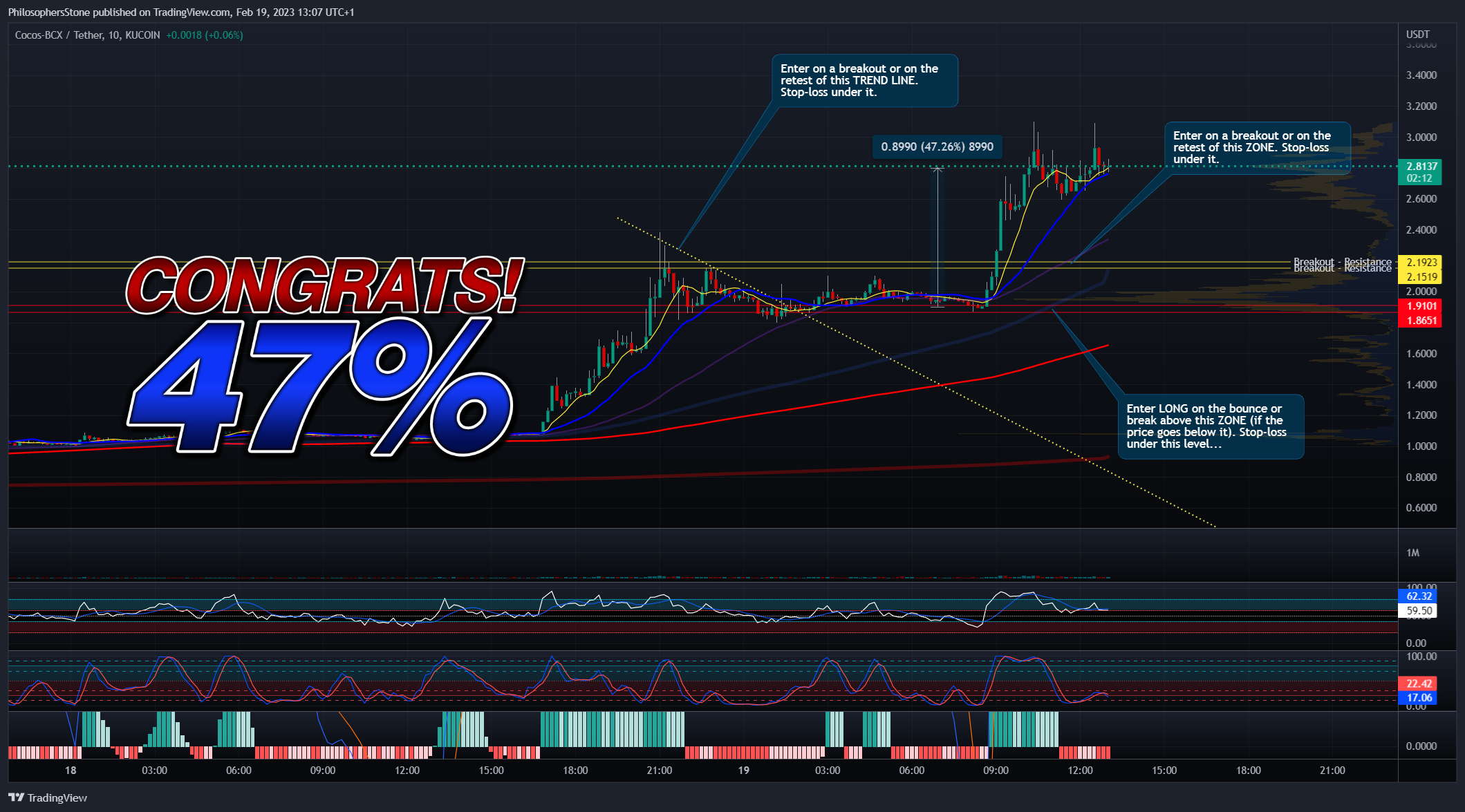Click the 2.6000 price axis tick
The image size is (1465, 812).
[1421, 199]
